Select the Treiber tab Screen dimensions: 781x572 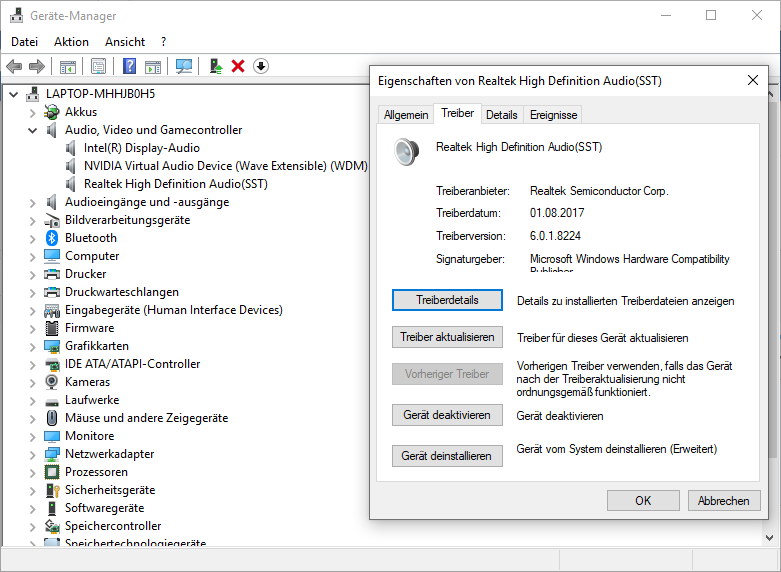(457, 114)
